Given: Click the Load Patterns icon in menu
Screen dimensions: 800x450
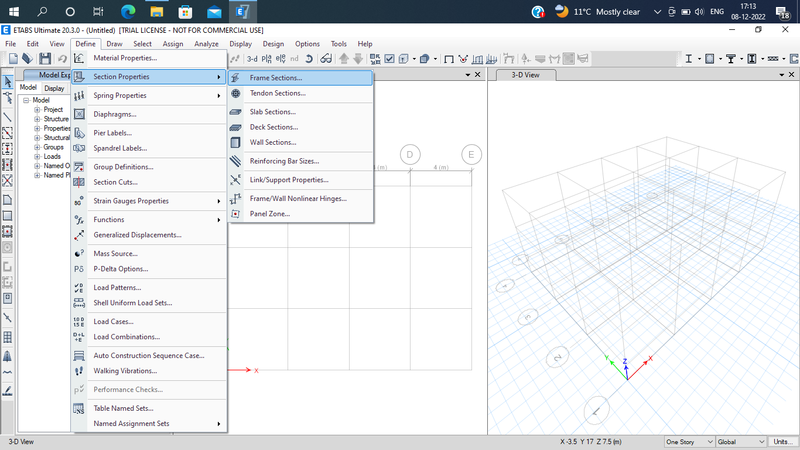Looking at the screenshot, I should click(79, 288).
